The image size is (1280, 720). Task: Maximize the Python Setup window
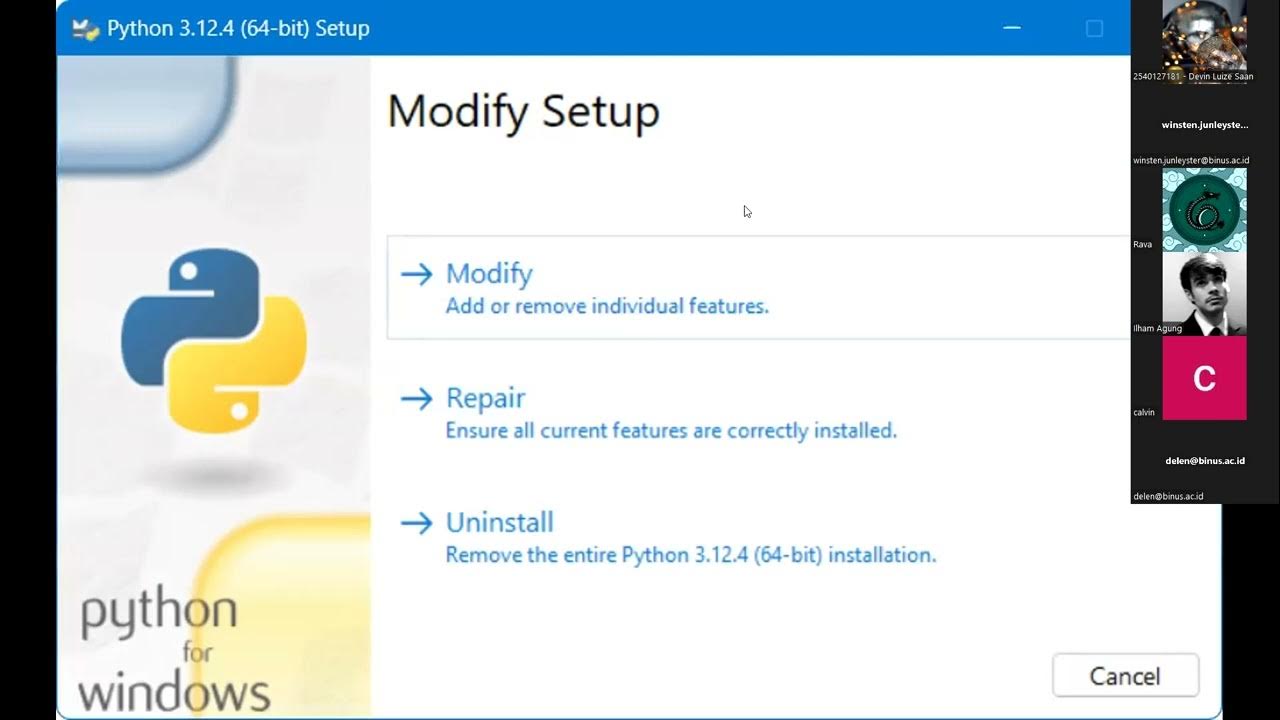click(x=1094, y=28)
